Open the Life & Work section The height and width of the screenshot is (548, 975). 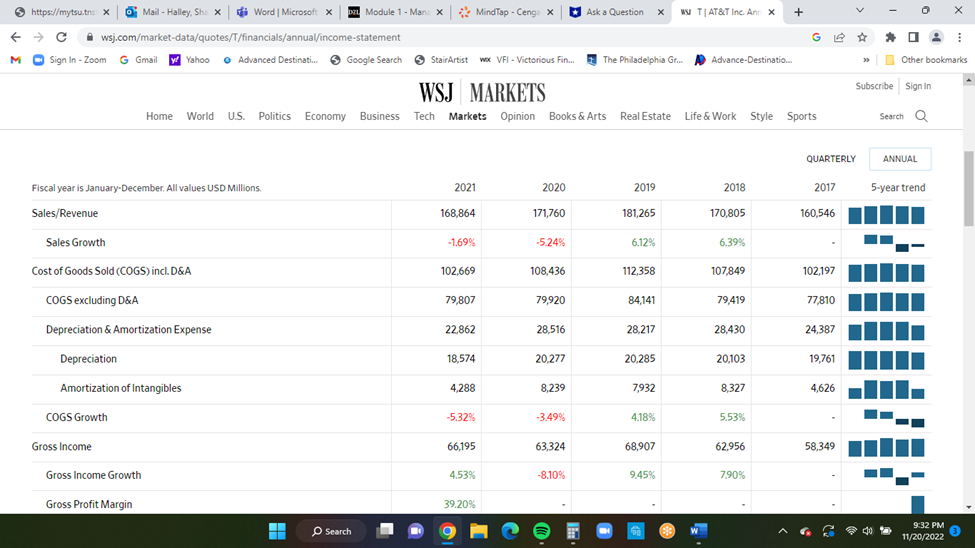(x=710, y=116)
